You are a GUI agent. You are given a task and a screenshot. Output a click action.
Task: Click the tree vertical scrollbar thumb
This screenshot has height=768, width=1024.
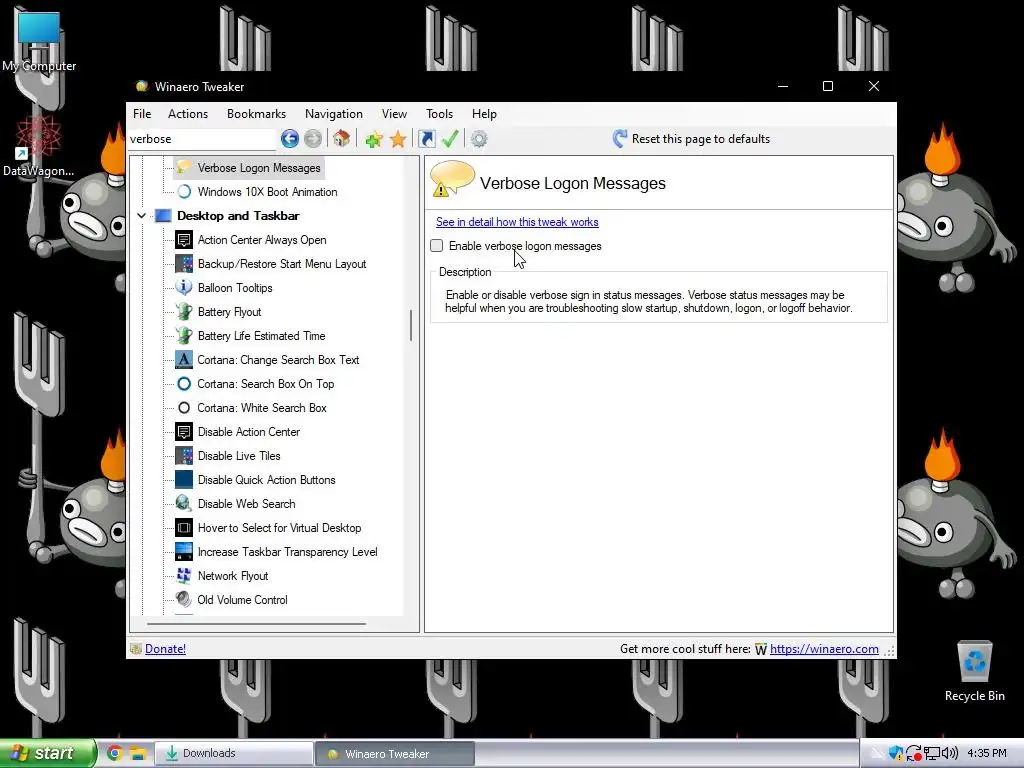pyautogui.click(x=411, y=325)
